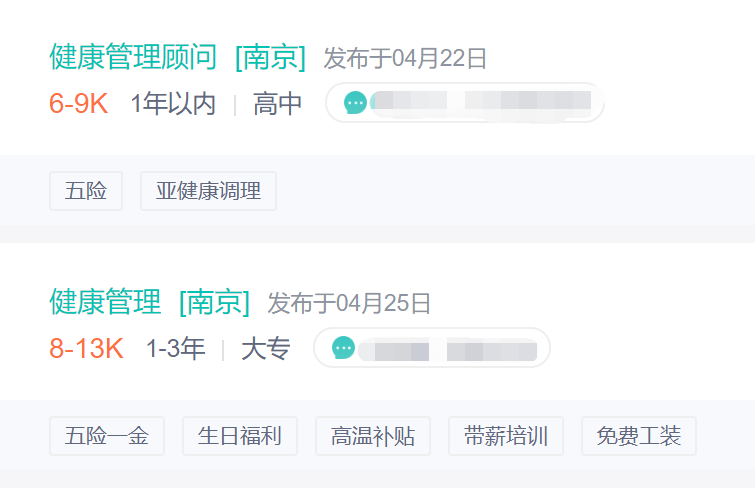Select the 高温补贴 benefit tag
Viewport: 755px width, 491px height.
(x=373, y=436)
